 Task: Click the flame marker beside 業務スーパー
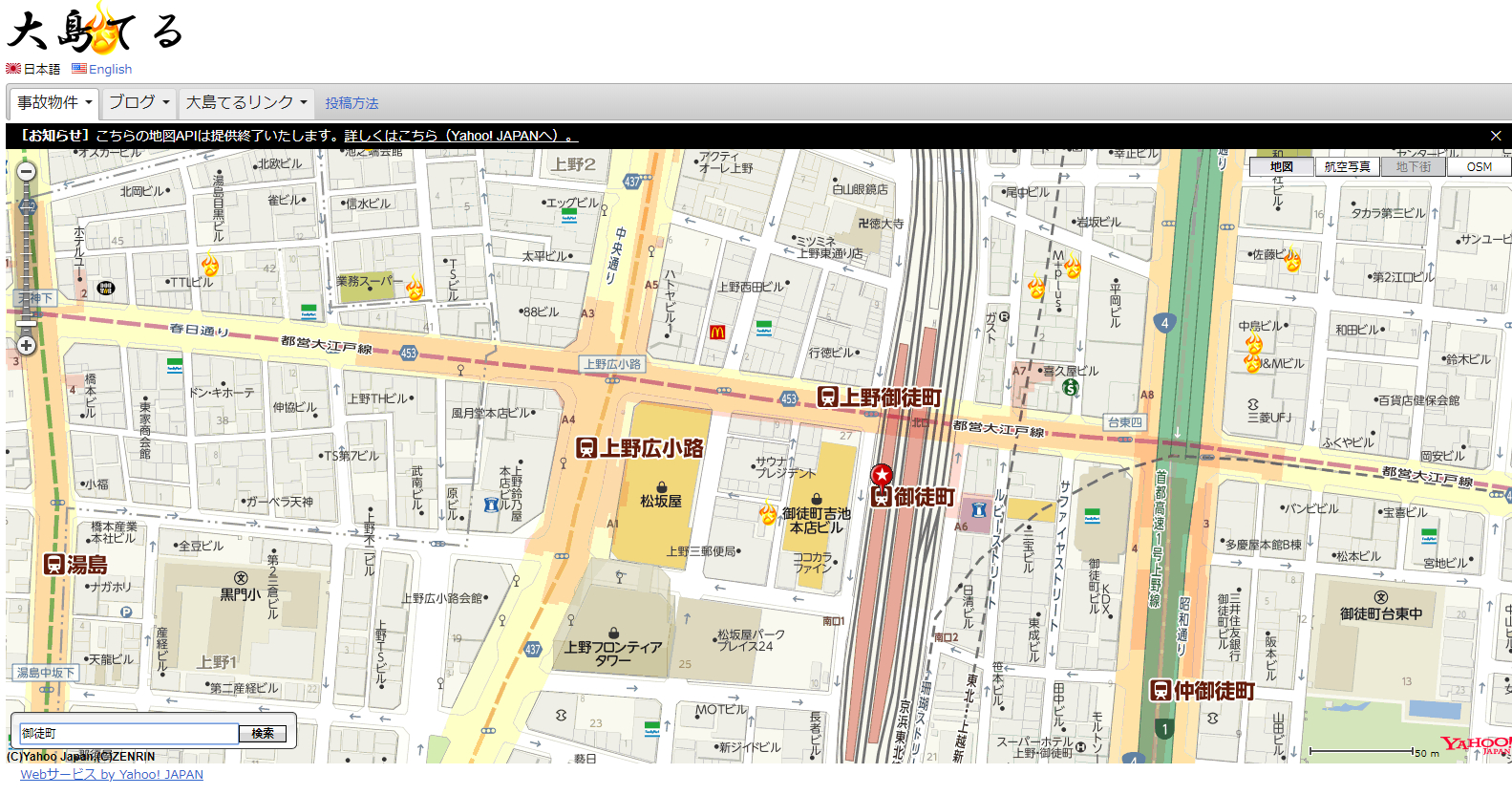coord(415,289)
